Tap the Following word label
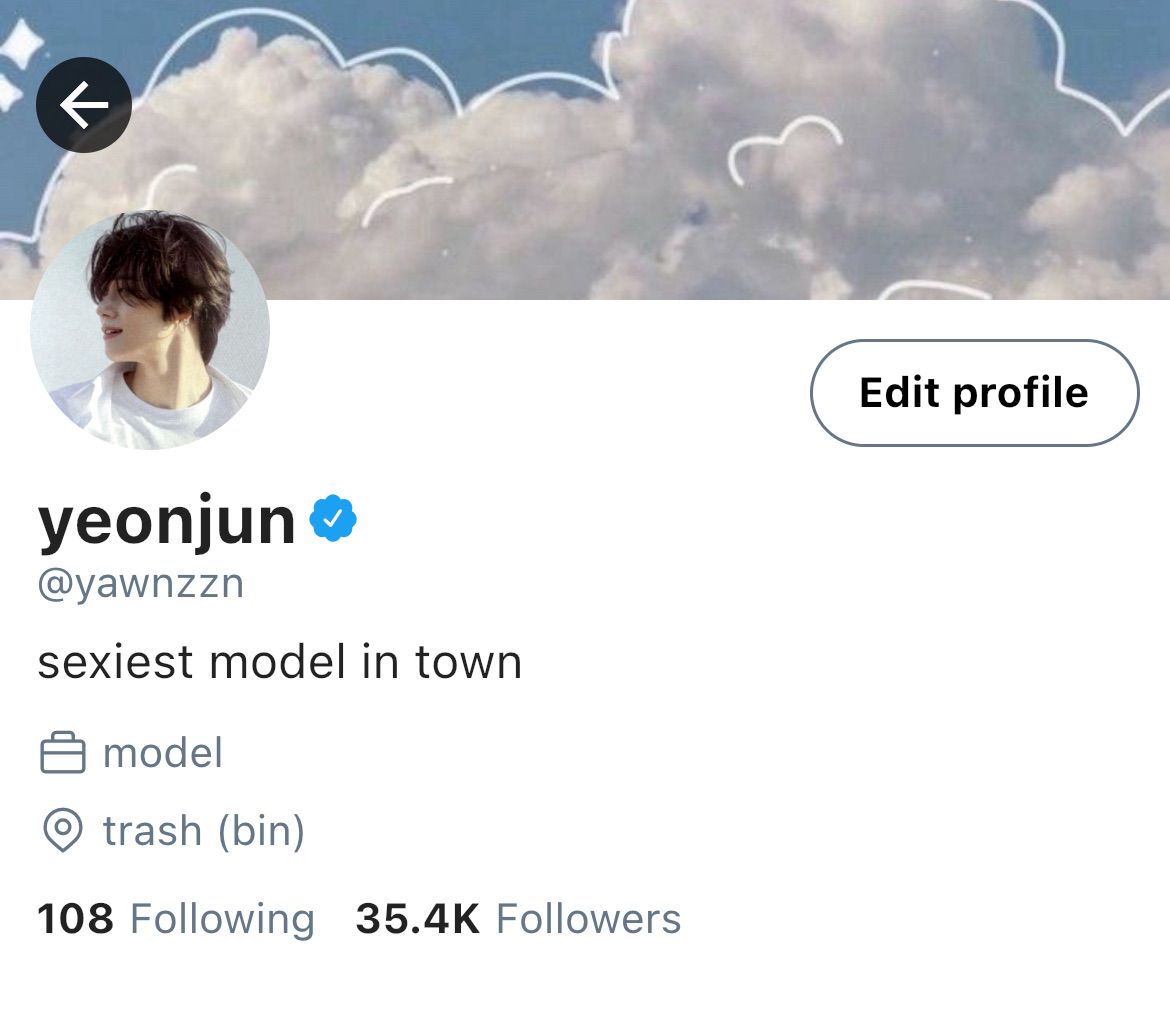This screenshot has width=1170, height=1010. click(x=222, y=920)
